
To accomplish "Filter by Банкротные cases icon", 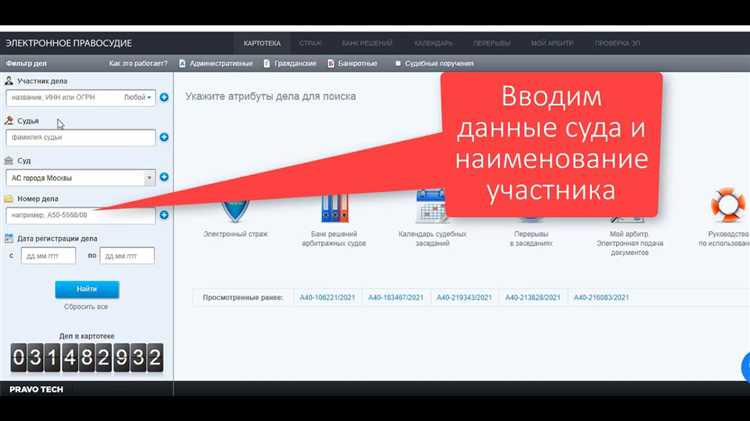I will (x=331, y=63).
